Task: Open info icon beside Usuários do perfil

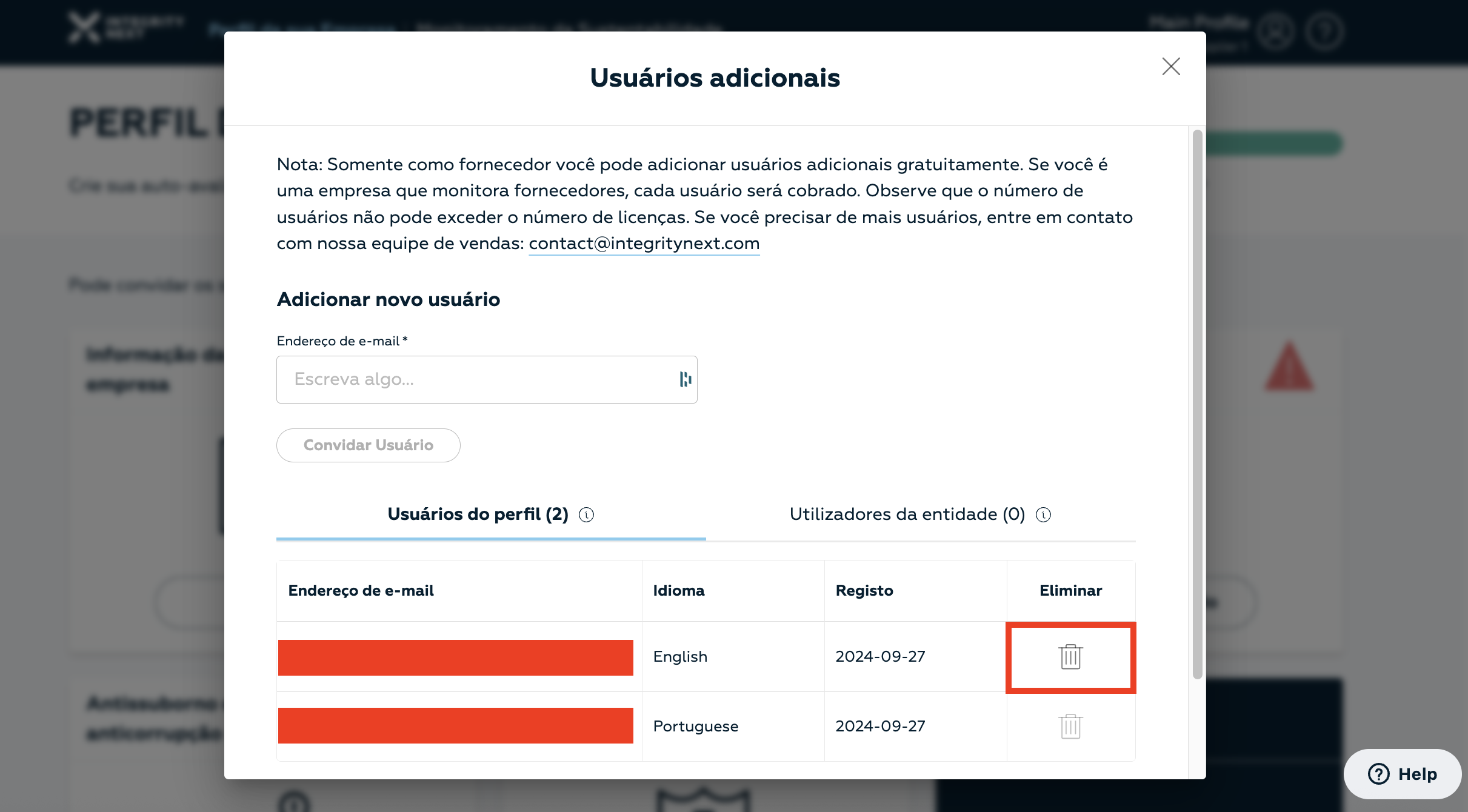Action: 586,514
